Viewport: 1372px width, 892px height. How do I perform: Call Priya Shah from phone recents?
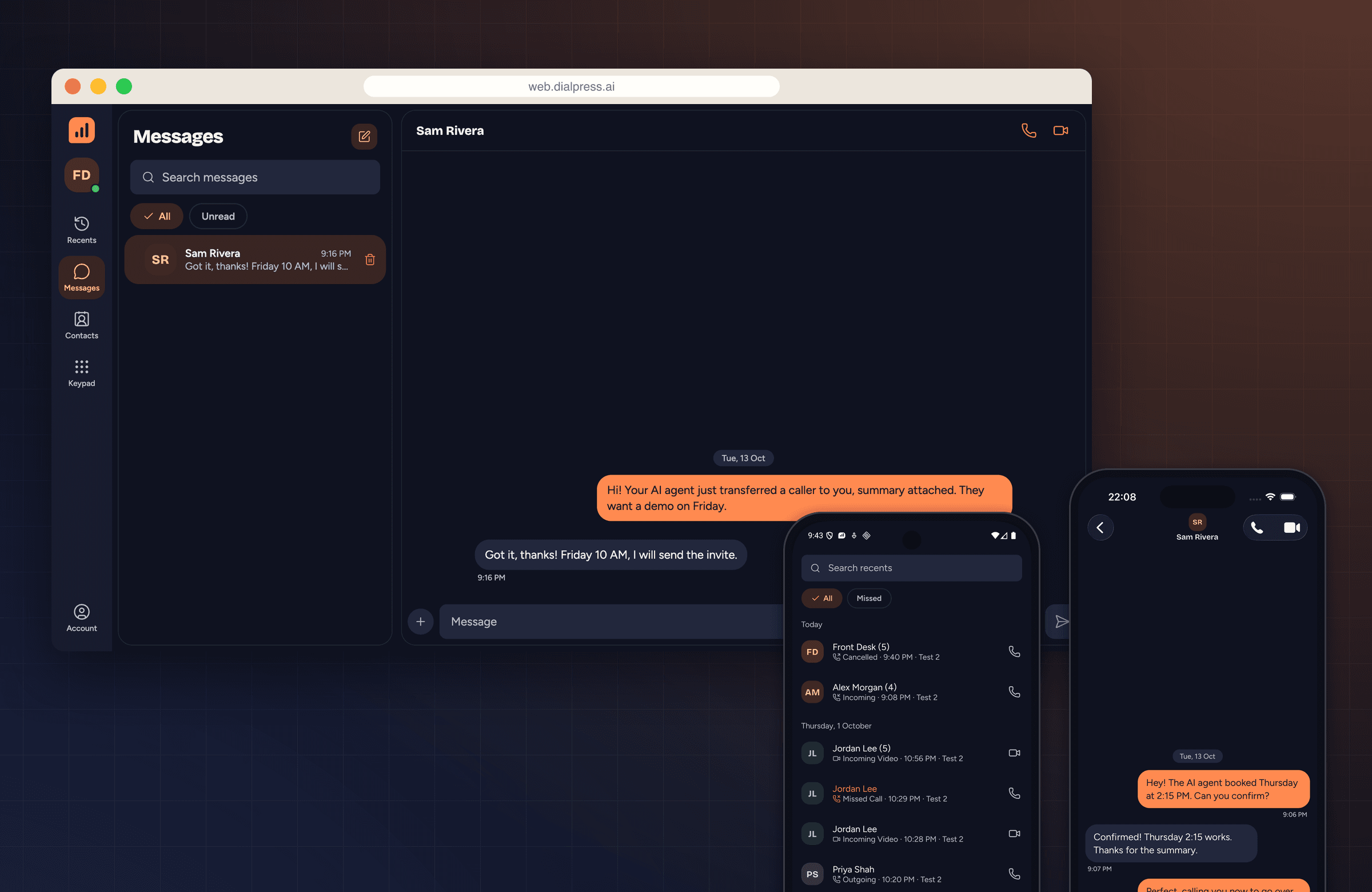(1014, 874)
